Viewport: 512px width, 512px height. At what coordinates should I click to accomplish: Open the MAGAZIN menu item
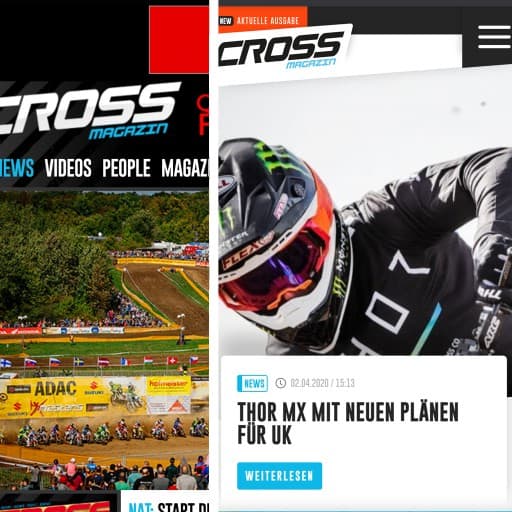coord(185,168)
